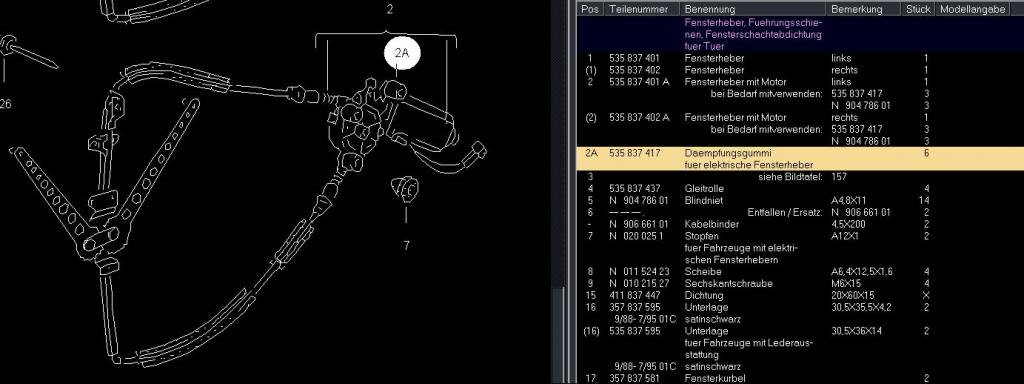Image resolution: width=1024 pixels, height=384 pixels.
Task: Sort by the Pos column header
Action: coord(590,9)
